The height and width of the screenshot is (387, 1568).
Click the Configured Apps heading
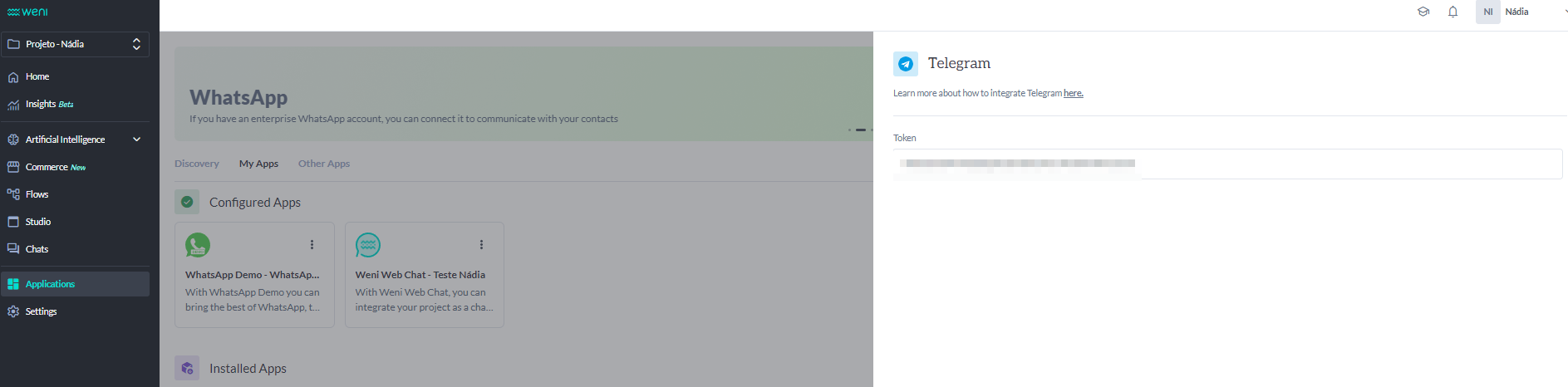tap(255, 203)
